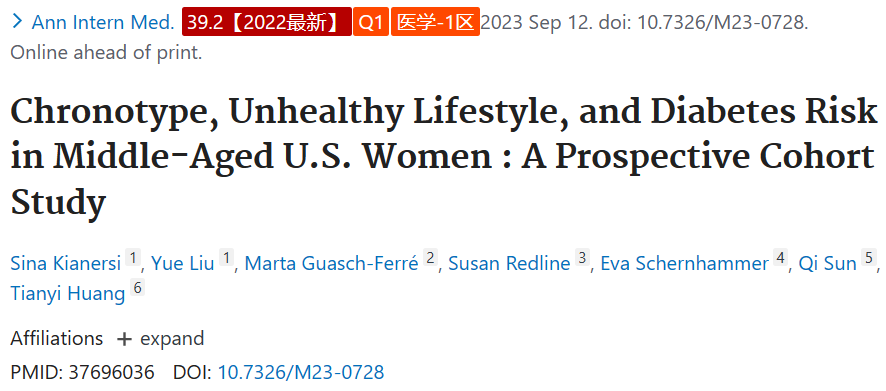This screenshot has height=391, width=886.
Task: Click the plus icon beside expand
Action: point(124,340)
